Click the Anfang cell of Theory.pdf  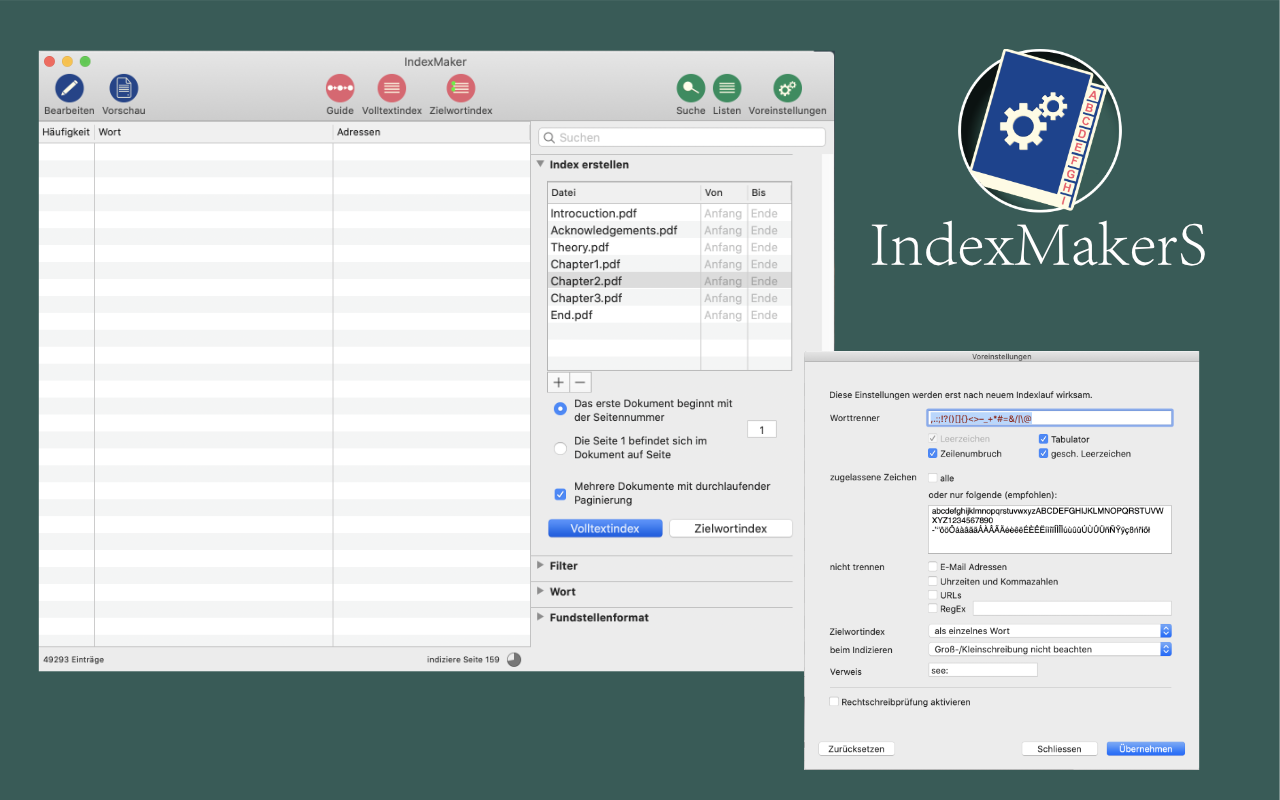click(723, 247)
